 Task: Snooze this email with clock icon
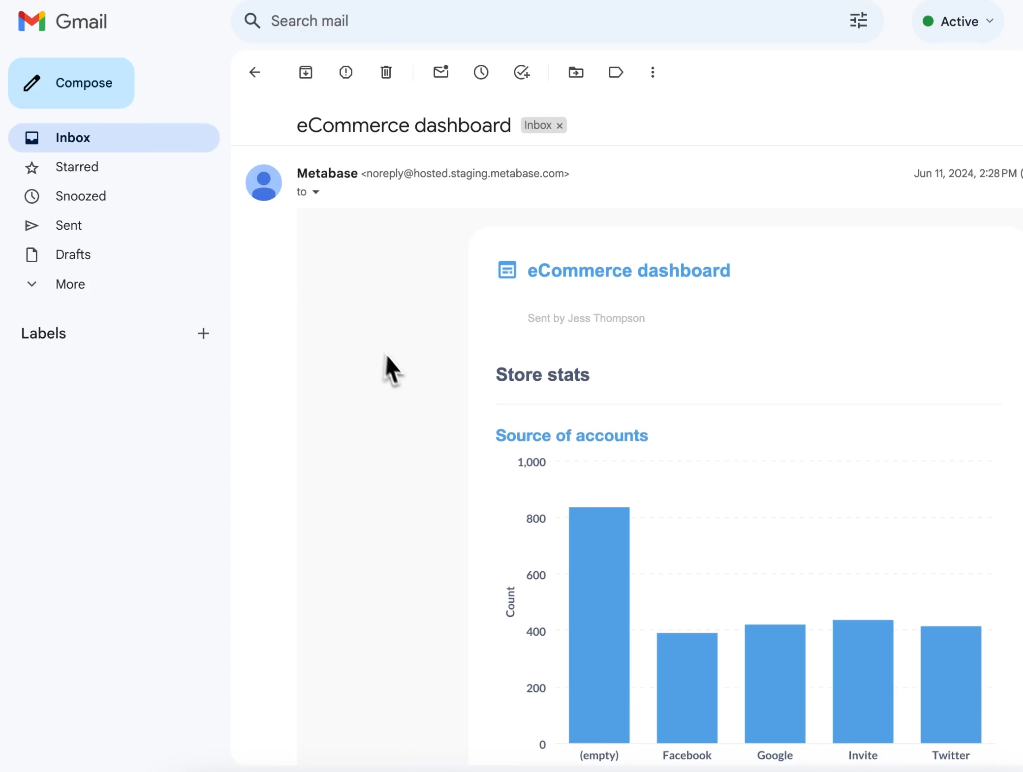click(481, 72)
